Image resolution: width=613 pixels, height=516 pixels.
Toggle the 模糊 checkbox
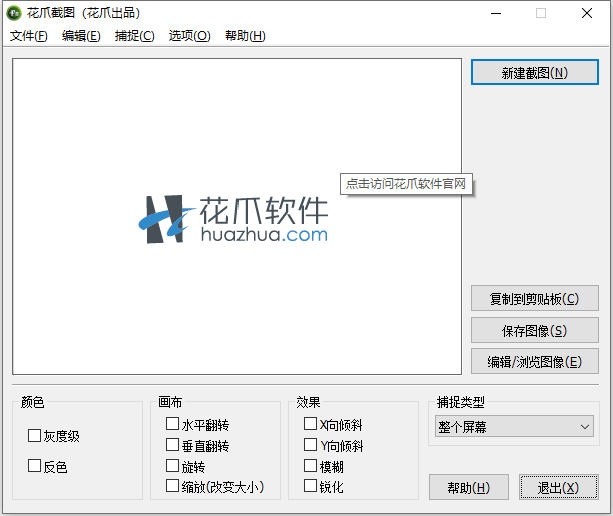click(310, 466)
